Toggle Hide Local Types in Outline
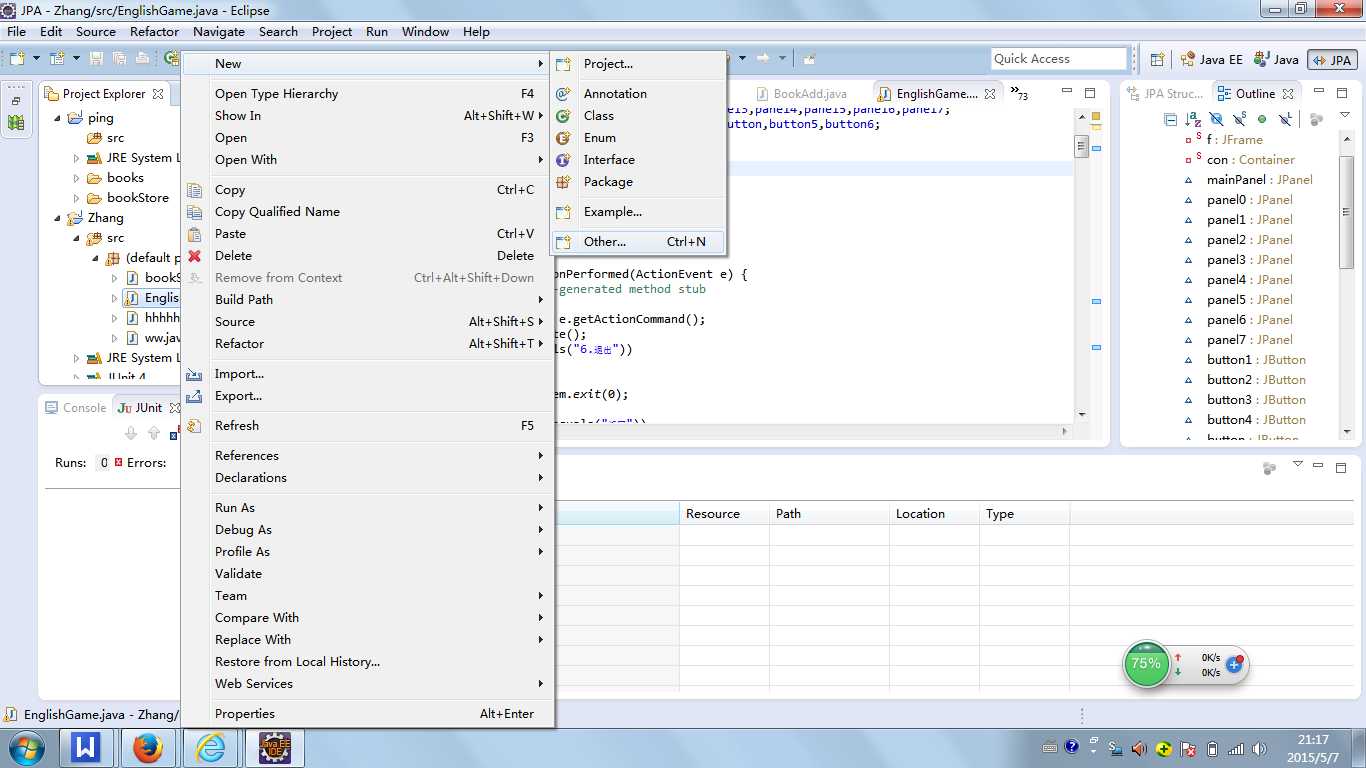This screenshot has height=768, width=1366. [x=1285, y=119]
